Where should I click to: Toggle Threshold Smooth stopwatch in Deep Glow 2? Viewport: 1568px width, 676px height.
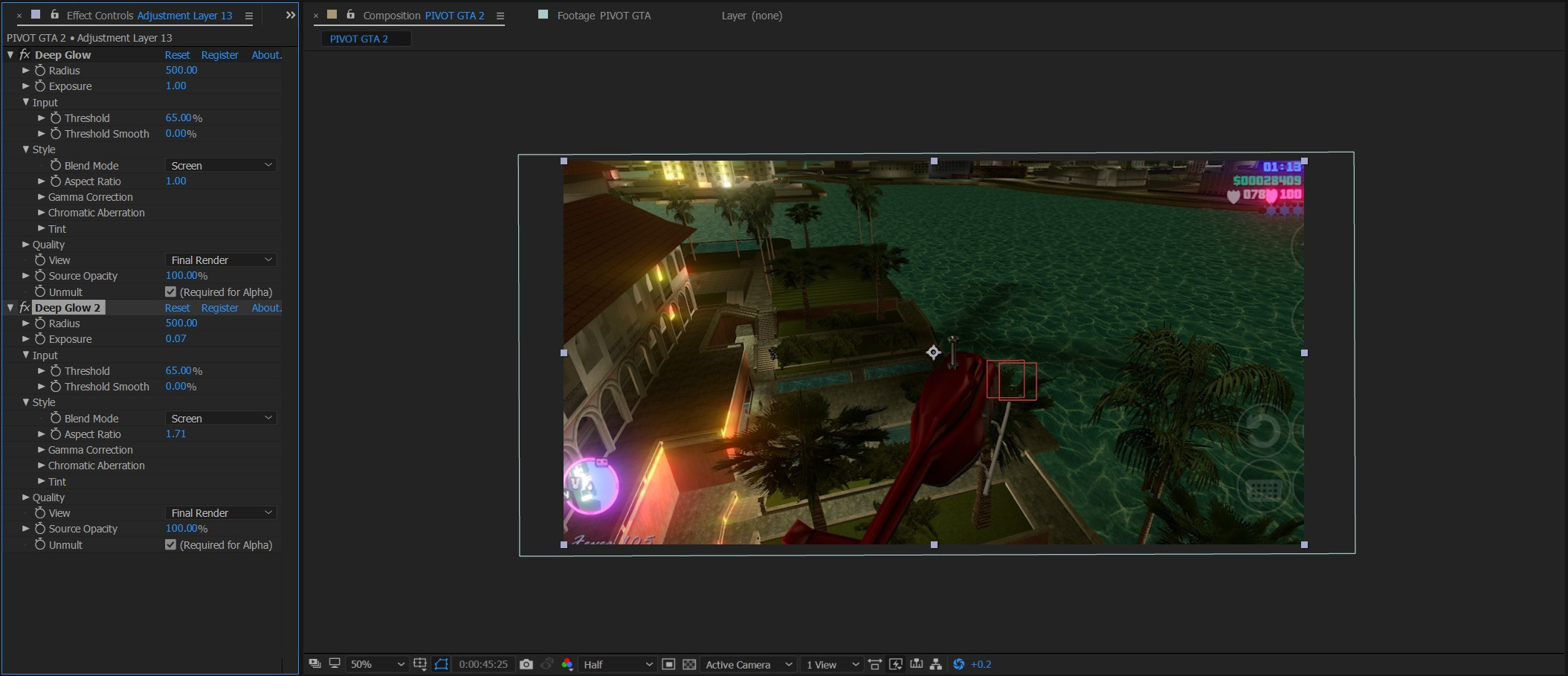(56, 387)
